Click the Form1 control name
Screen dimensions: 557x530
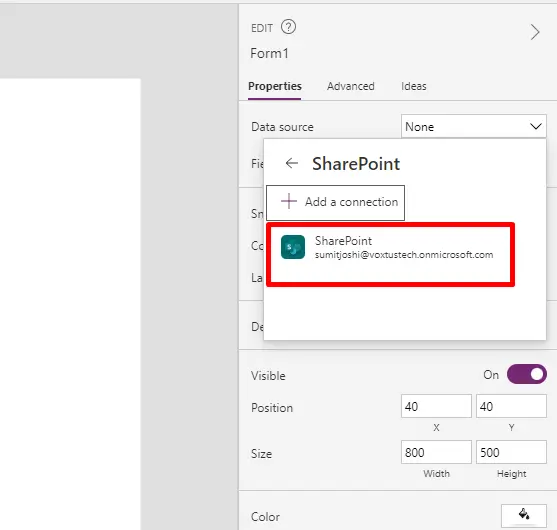pos(269,54)
